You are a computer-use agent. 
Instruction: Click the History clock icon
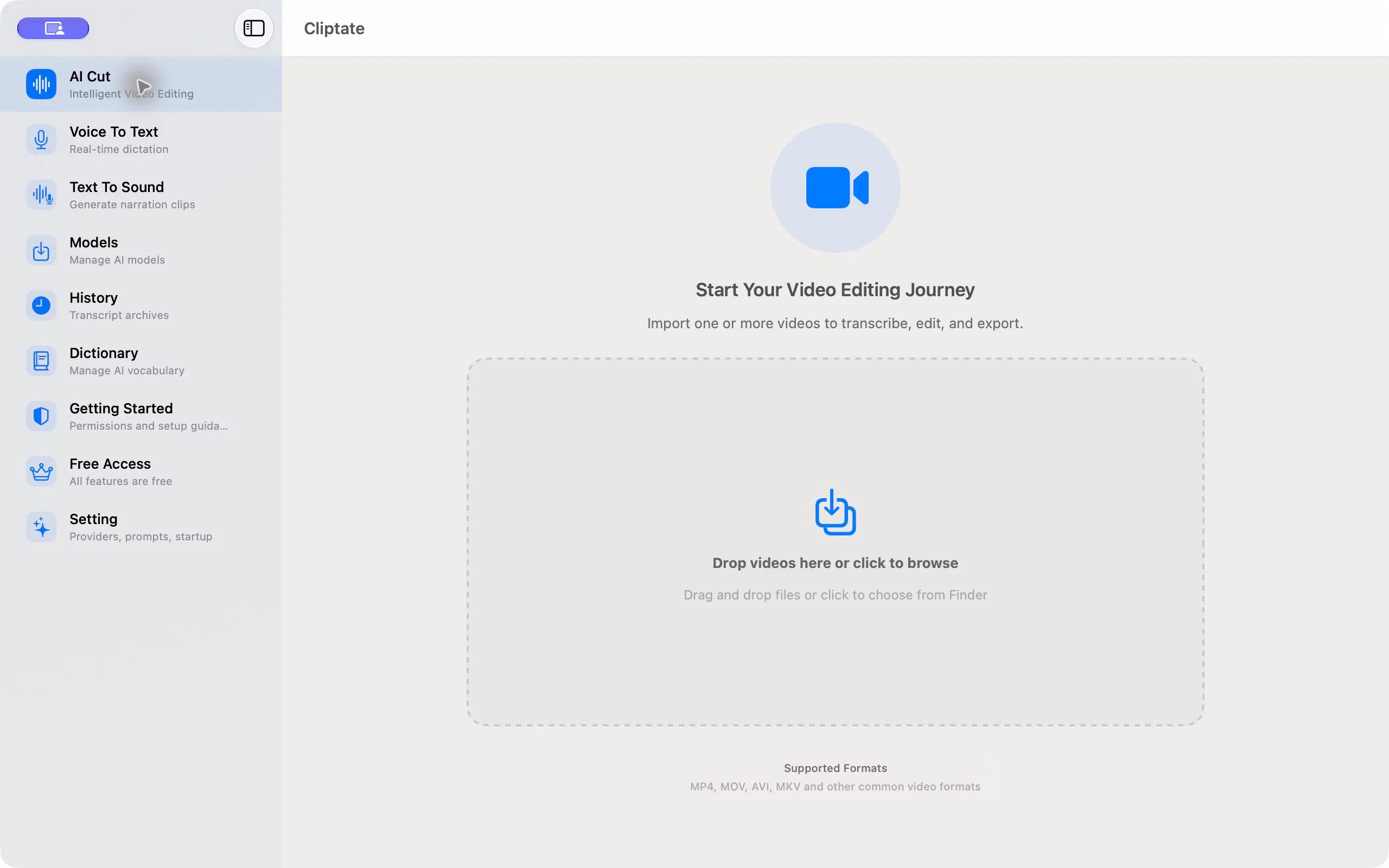41,306
